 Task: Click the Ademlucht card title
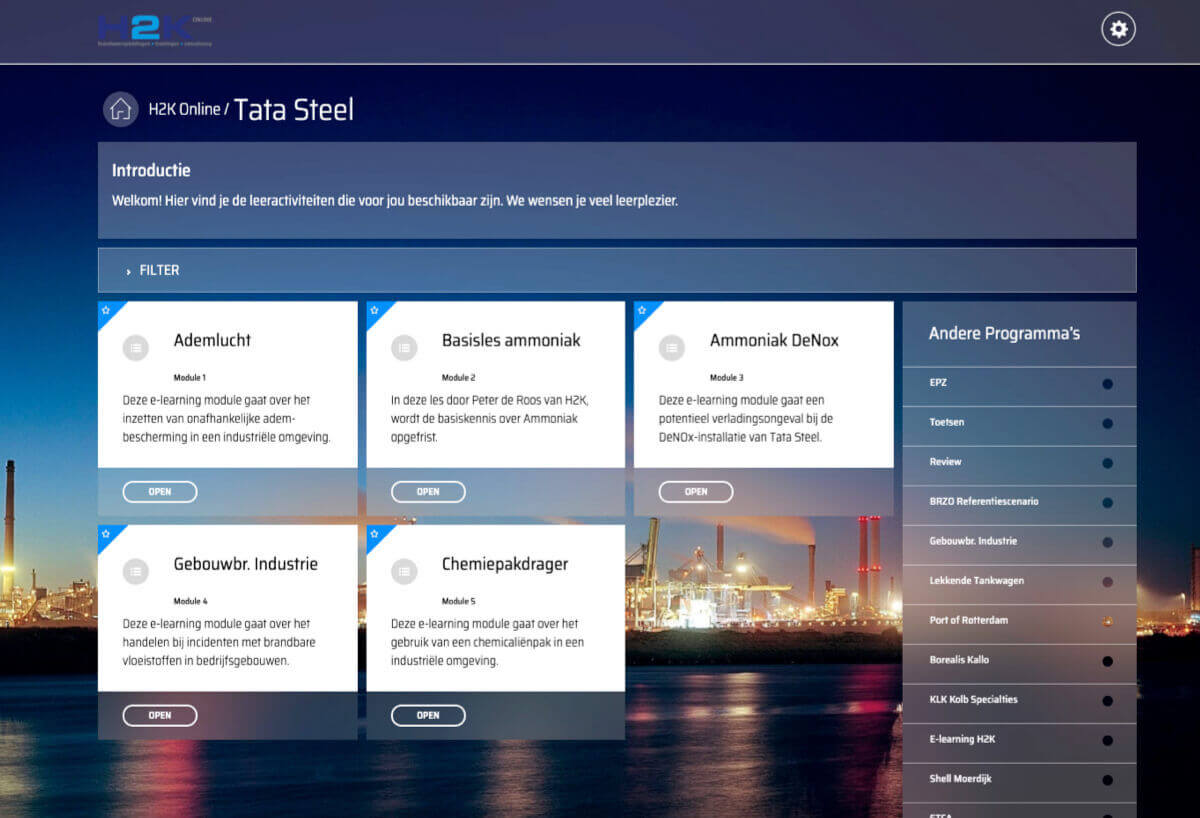point(212,340)
